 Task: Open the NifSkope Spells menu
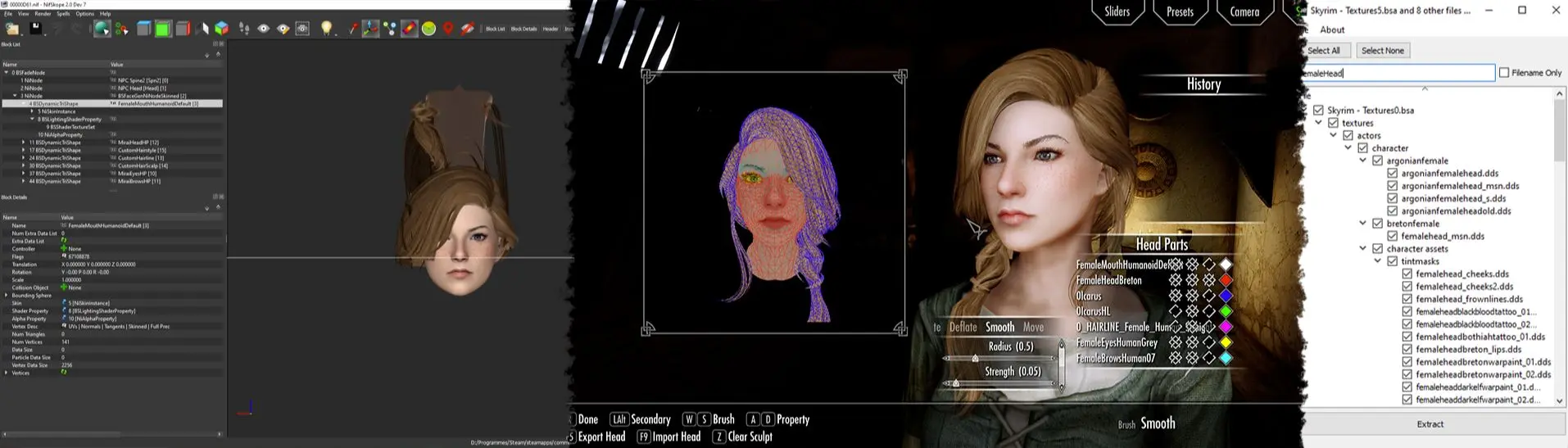point(63,14)
